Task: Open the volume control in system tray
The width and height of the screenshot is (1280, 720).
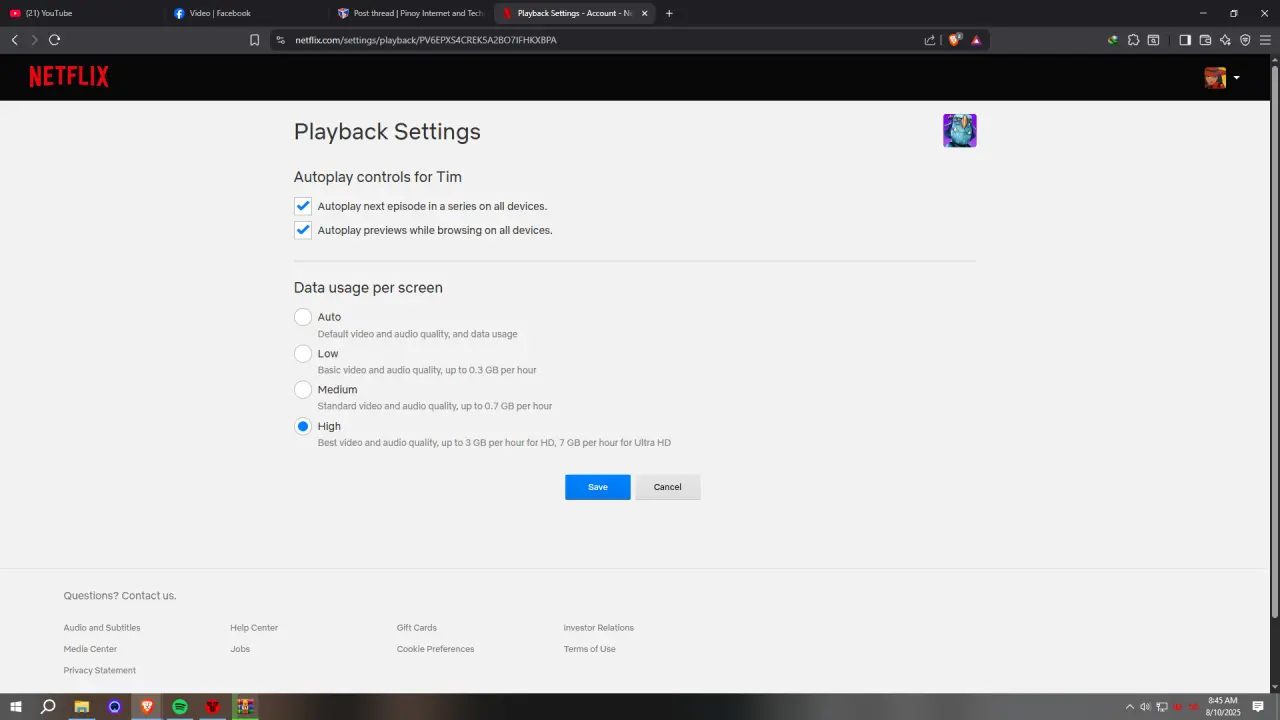Action: pyautogui.click(x=1145, y=707)
